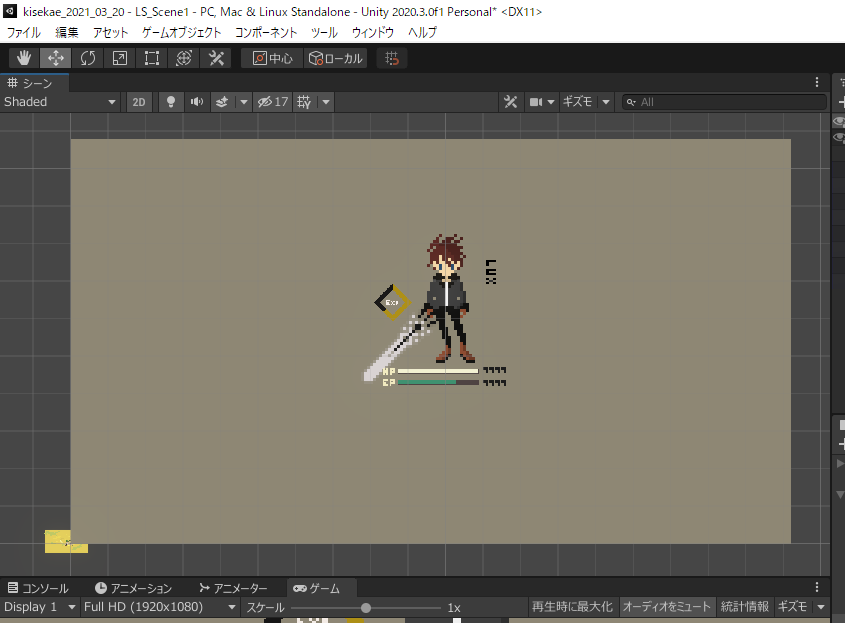845x623 pixels.
Task: Toggle 再生時に最大化 button
Action: point(572,607)
